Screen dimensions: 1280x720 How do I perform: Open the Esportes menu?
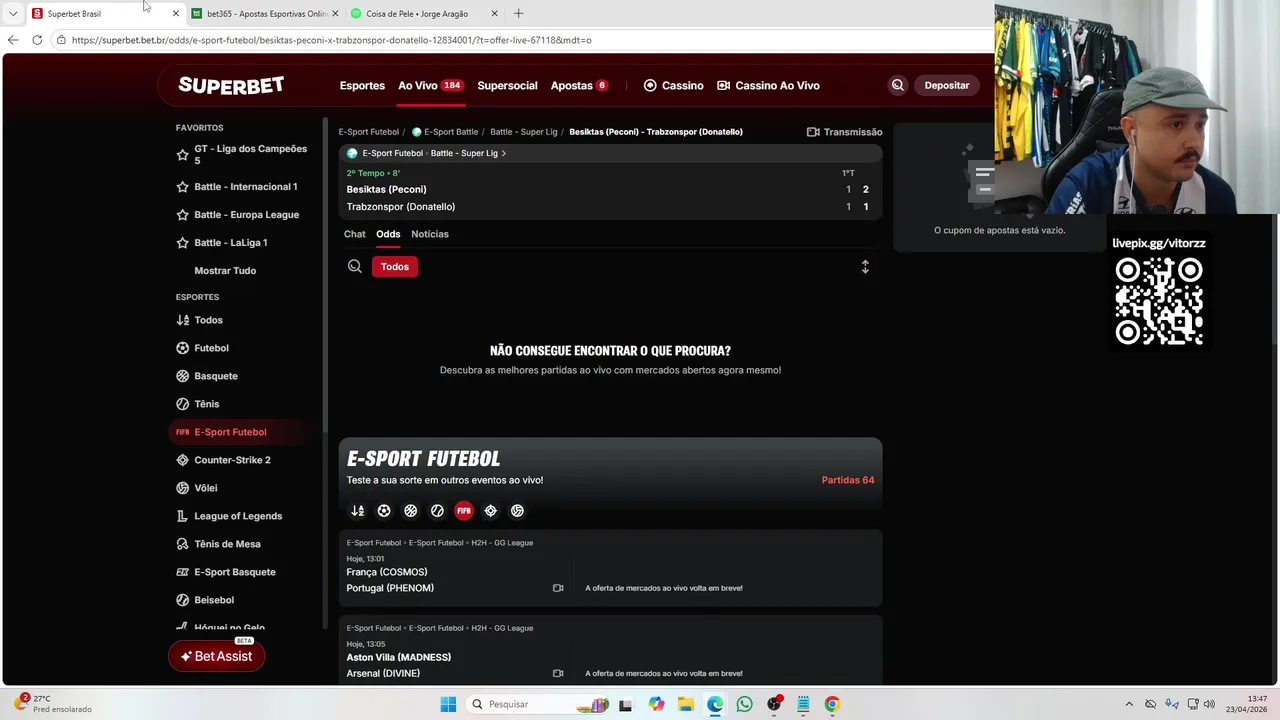point(362,85)
